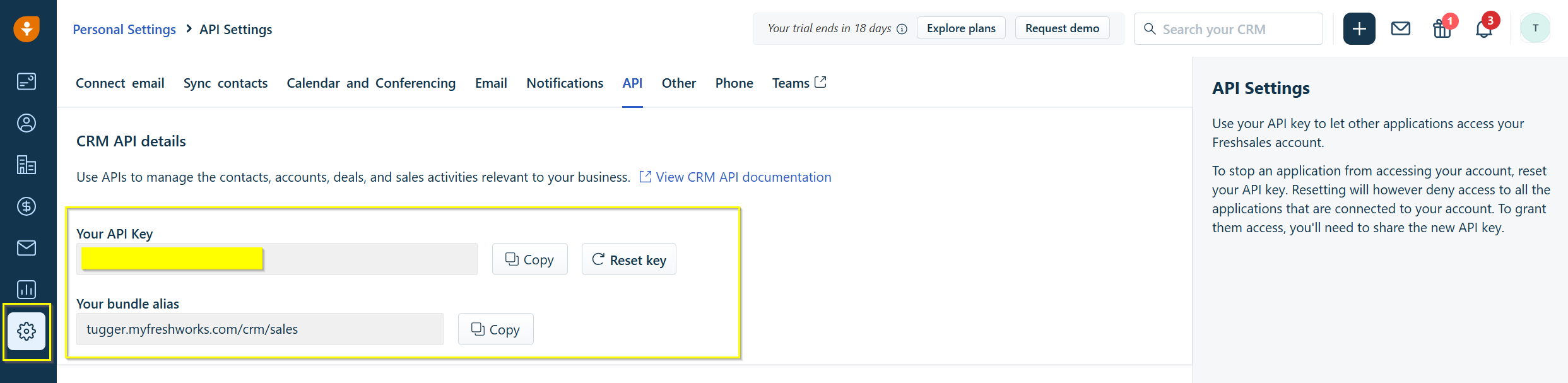Switch to Sync contacts tab
Viewport: 1568px width, 383px height.
[225, 83]
